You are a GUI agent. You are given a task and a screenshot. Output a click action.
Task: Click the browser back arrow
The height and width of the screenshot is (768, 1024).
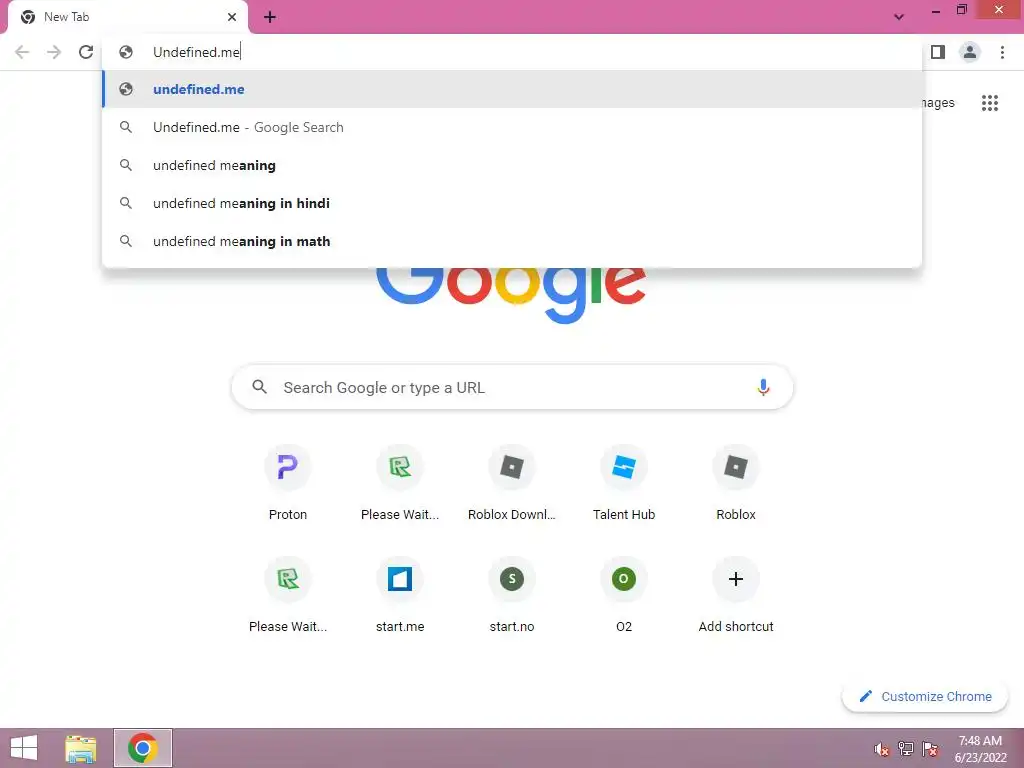pos(22,52)
